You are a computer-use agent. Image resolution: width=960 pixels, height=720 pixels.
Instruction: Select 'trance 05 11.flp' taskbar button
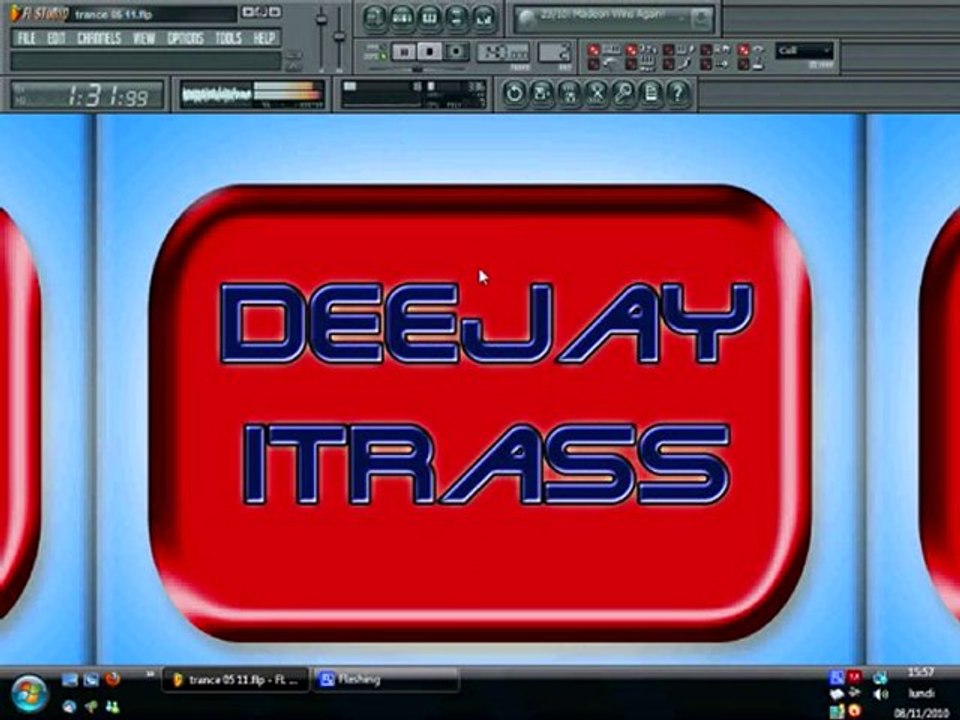click(235, 680)
